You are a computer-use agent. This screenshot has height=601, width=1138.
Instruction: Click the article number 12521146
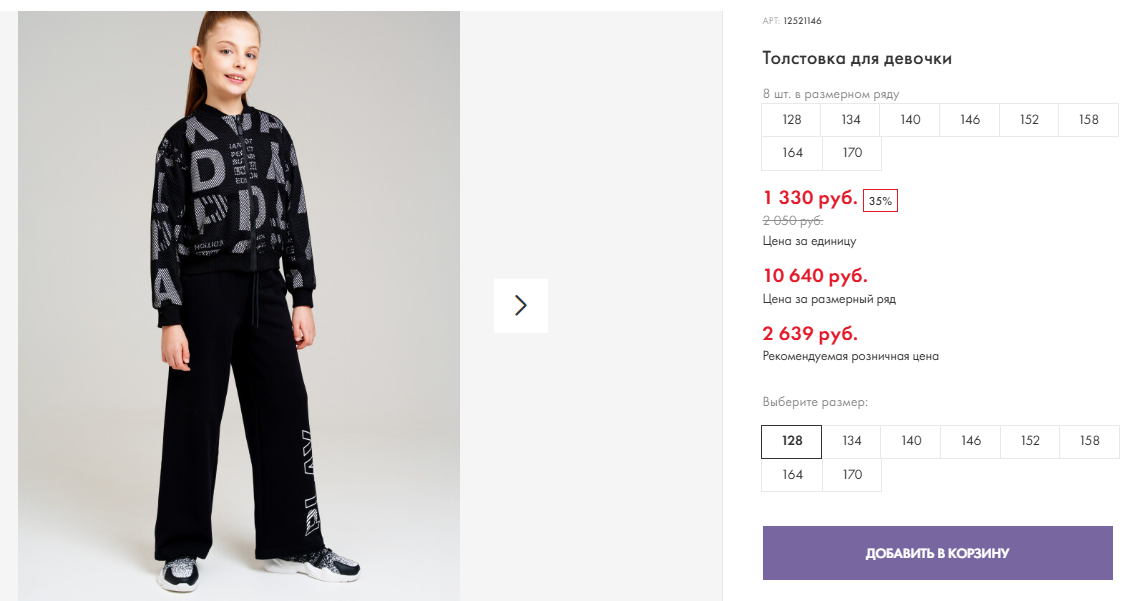click(802, 21)
